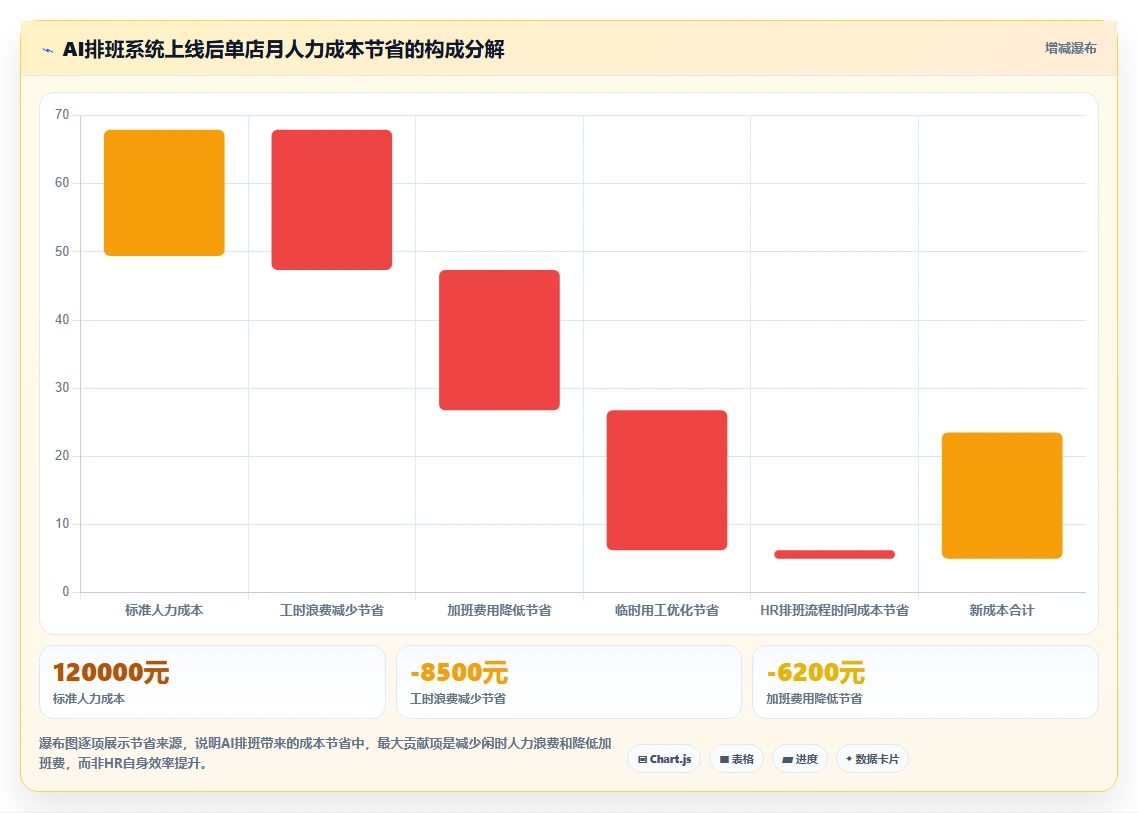Click x-axis label 临时用工优化节省
This screenshot has height=813, width=1138.
coord(667,610)
